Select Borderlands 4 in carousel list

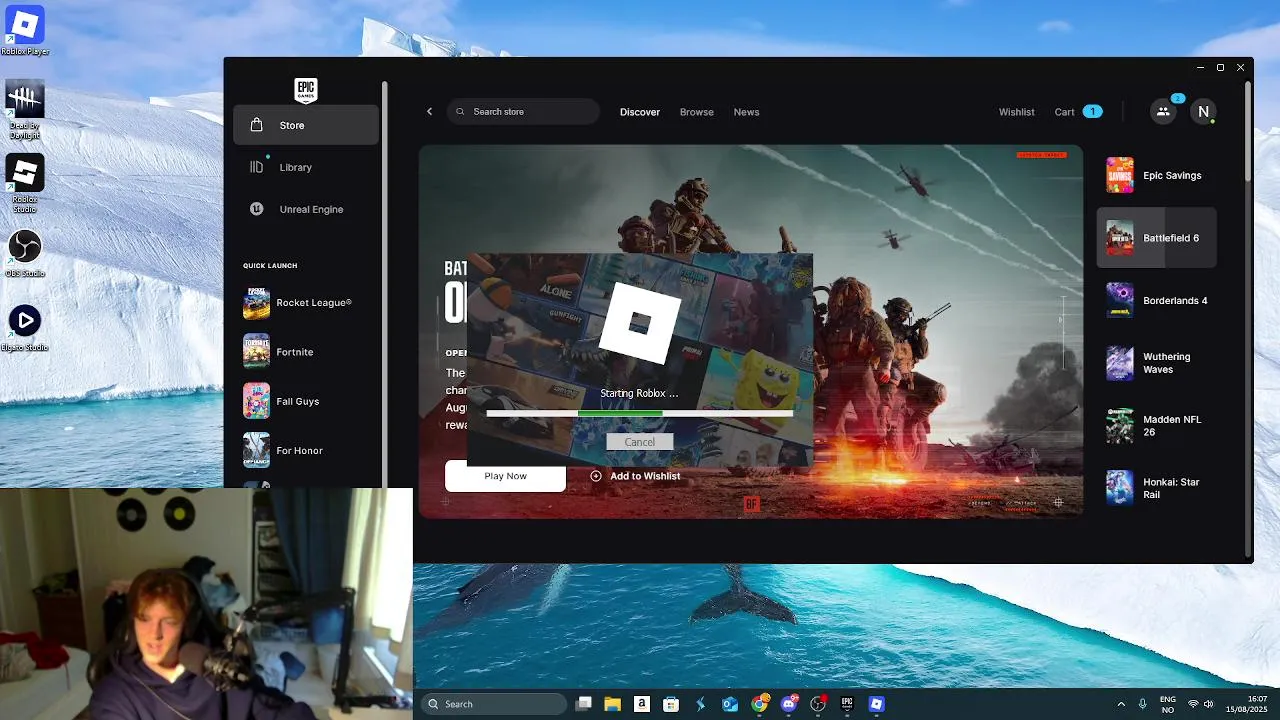(x=1157, y=300)
